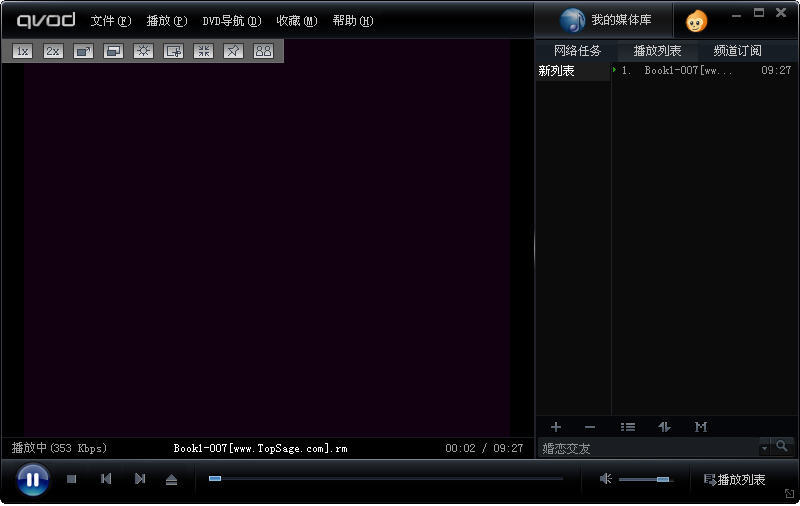The height and width of the screenshot is (506, 800).
Task: Close the qvod player window
Action: 781,13
